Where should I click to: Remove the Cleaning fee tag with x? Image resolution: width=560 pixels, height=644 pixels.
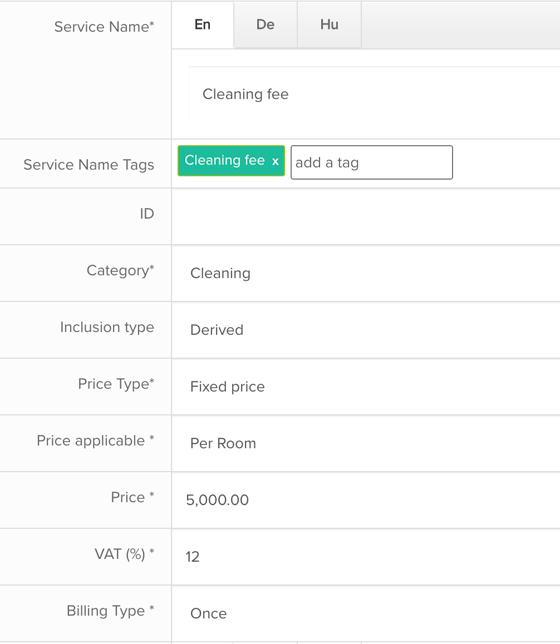(x=275, y=161)
